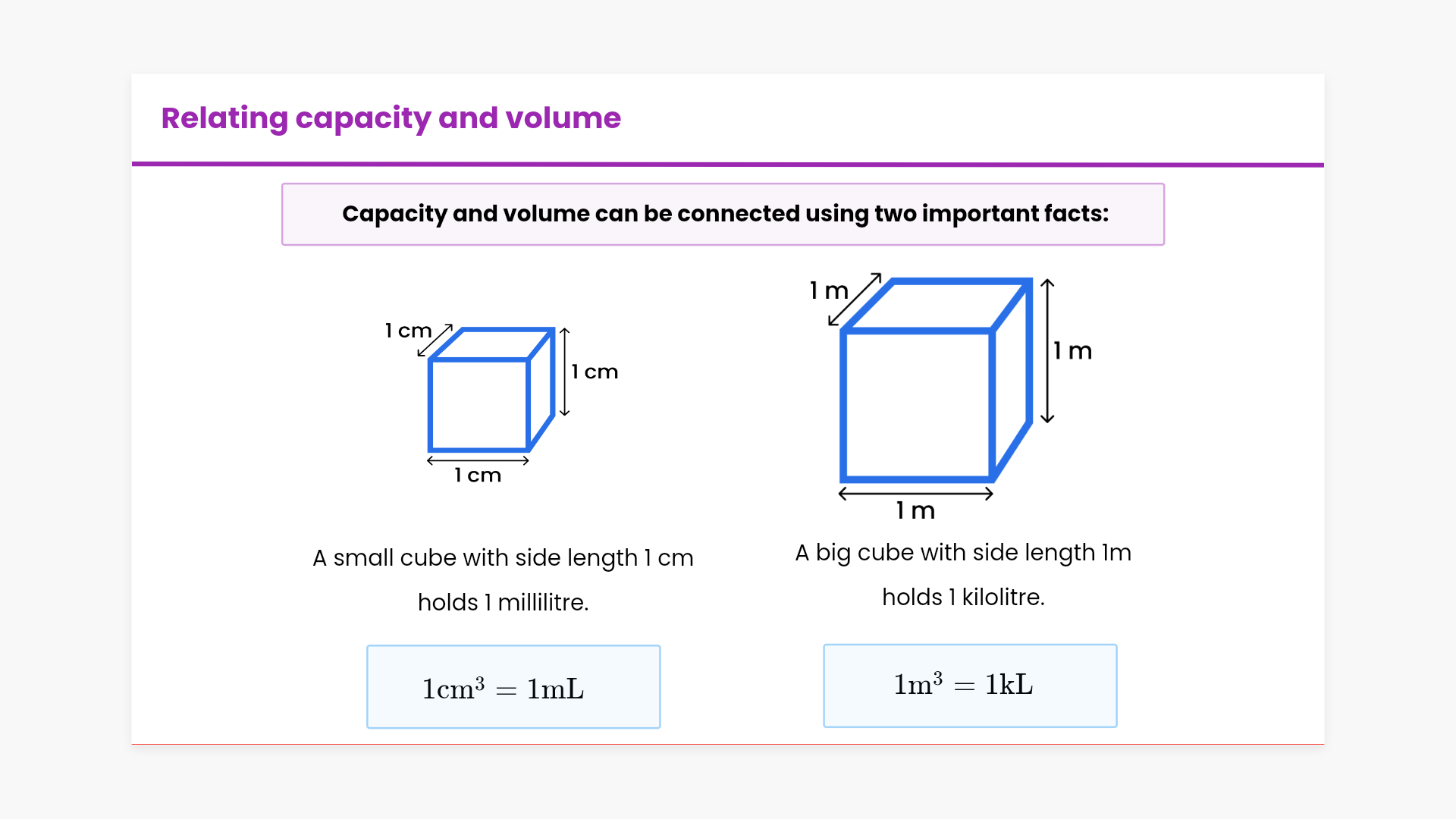Click the "1 cm" label below the small cube

coord(478,475)
